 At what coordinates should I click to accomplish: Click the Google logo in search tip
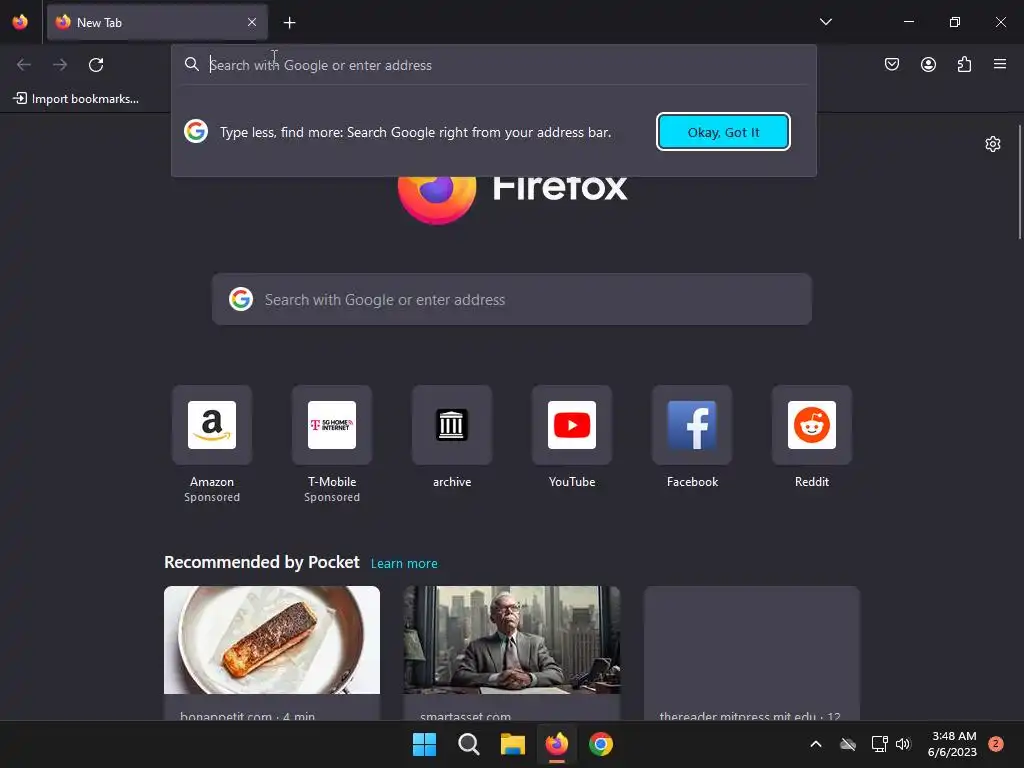pos(196,131)
